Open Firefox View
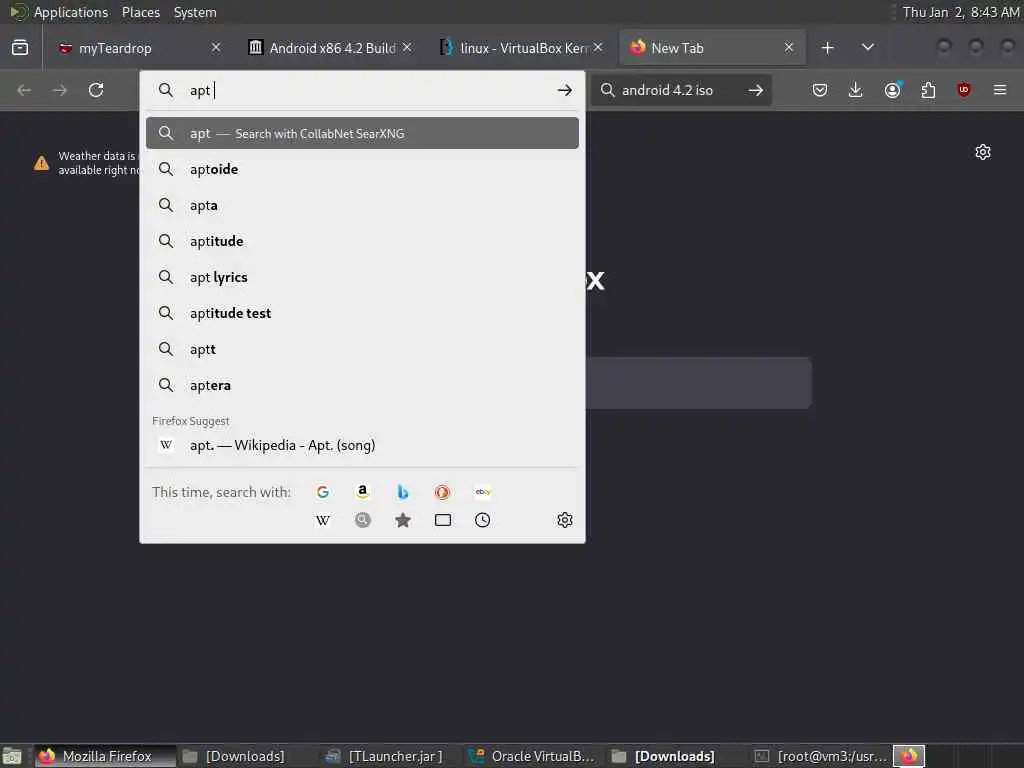The image size is (1024, 768). tap(20, 48)
